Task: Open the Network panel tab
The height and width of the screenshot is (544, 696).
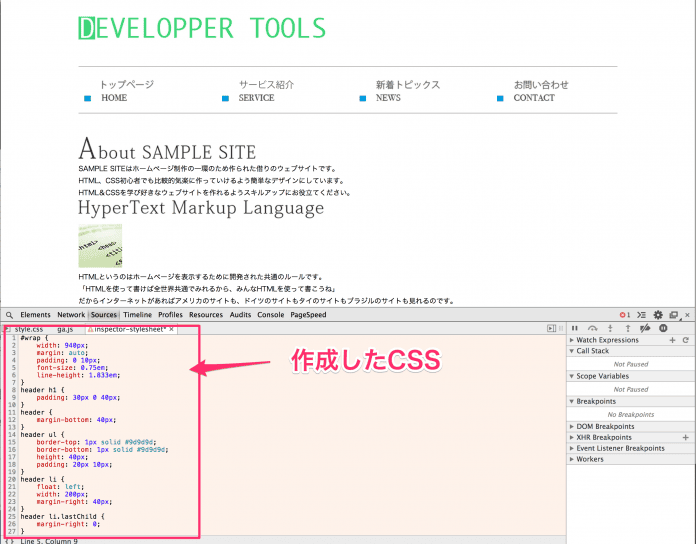Action: click(x=71, y=315)
